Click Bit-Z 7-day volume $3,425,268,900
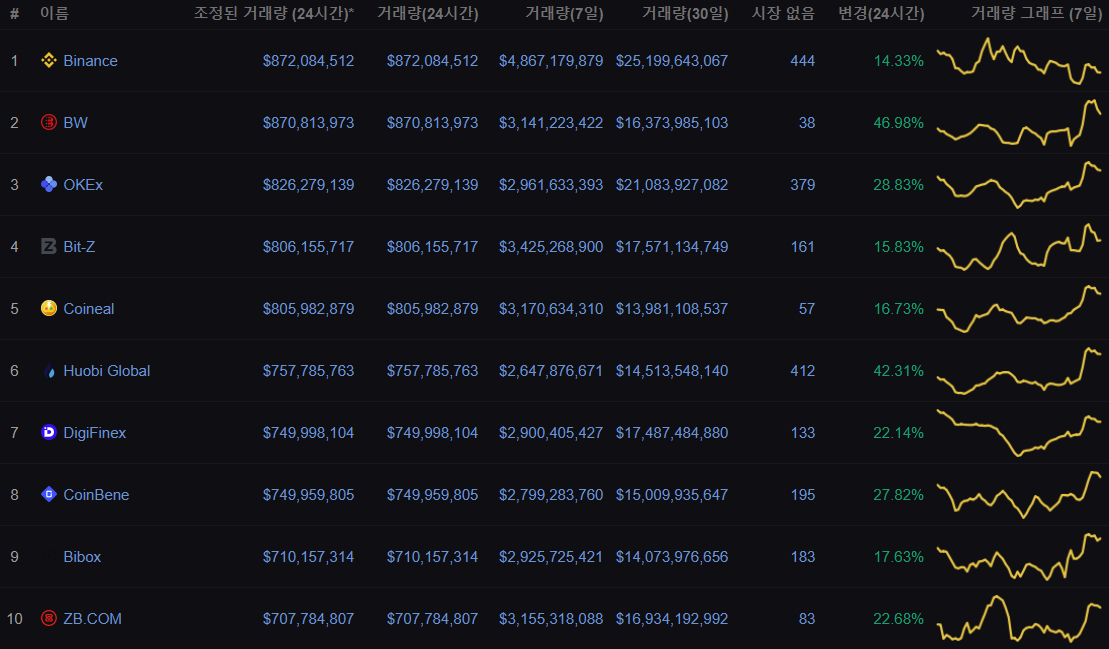 (x=551, y=247)
